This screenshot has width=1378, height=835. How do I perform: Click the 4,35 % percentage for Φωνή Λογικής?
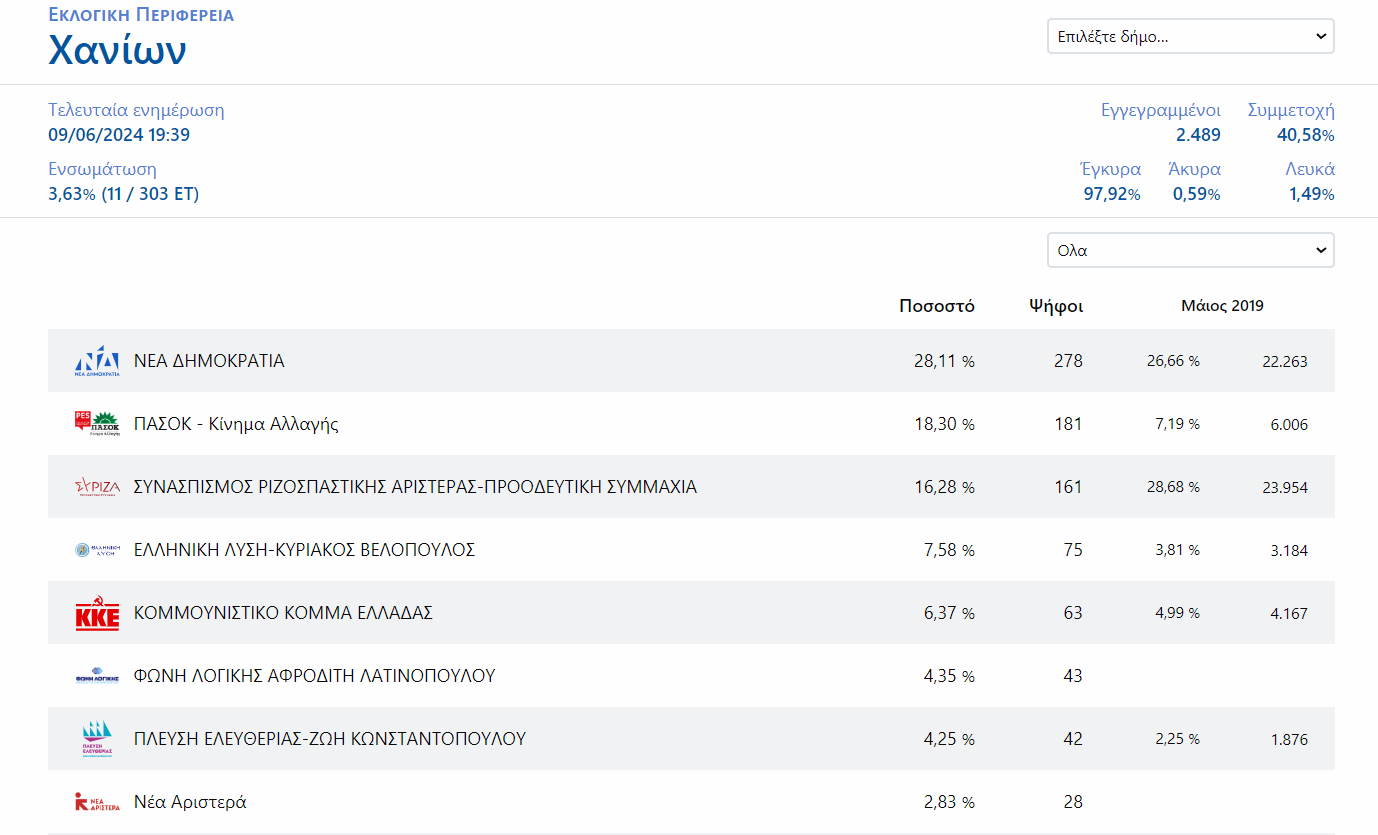(949, 676)
